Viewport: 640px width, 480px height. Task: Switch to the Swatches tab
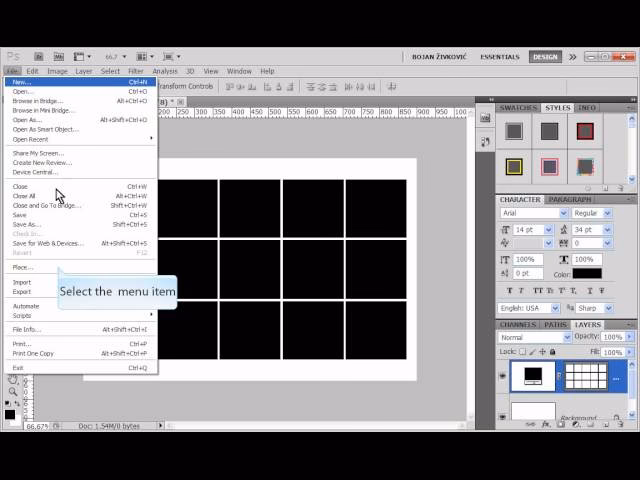pyautogui.click(x=519, y=107)
